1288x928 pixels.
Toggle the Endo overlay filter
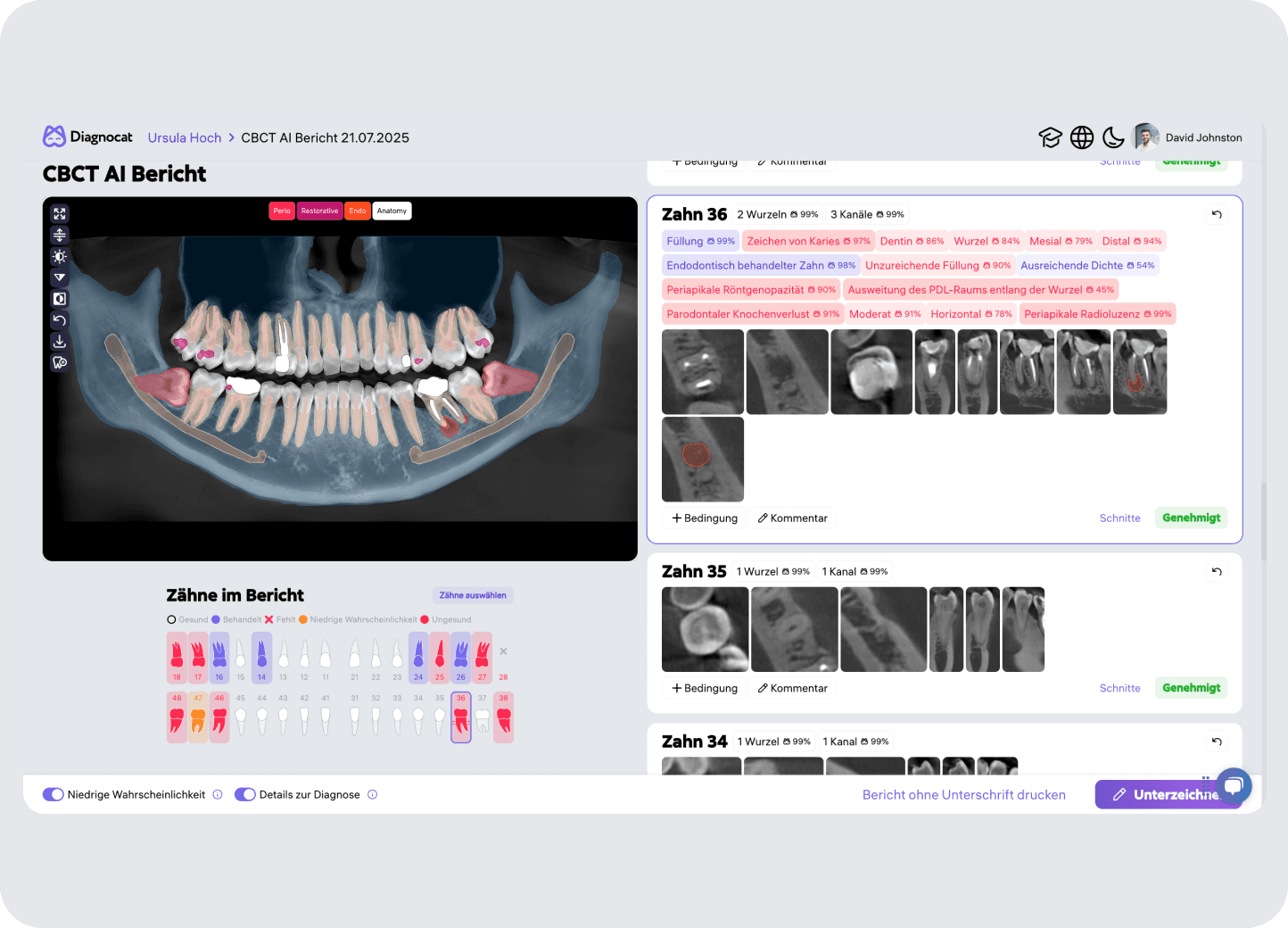(357, 211)
